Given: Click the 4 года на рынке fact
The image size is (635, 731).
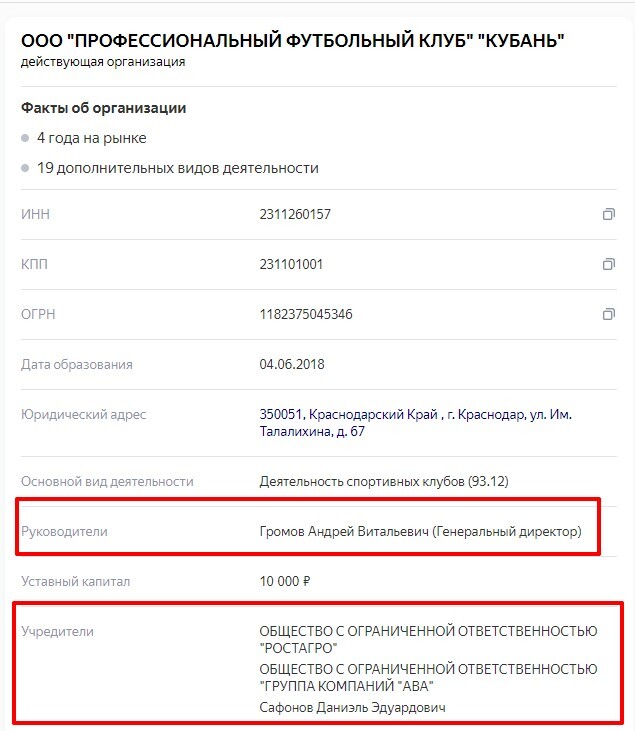Looking at the screenshot, I should [91, 138].
